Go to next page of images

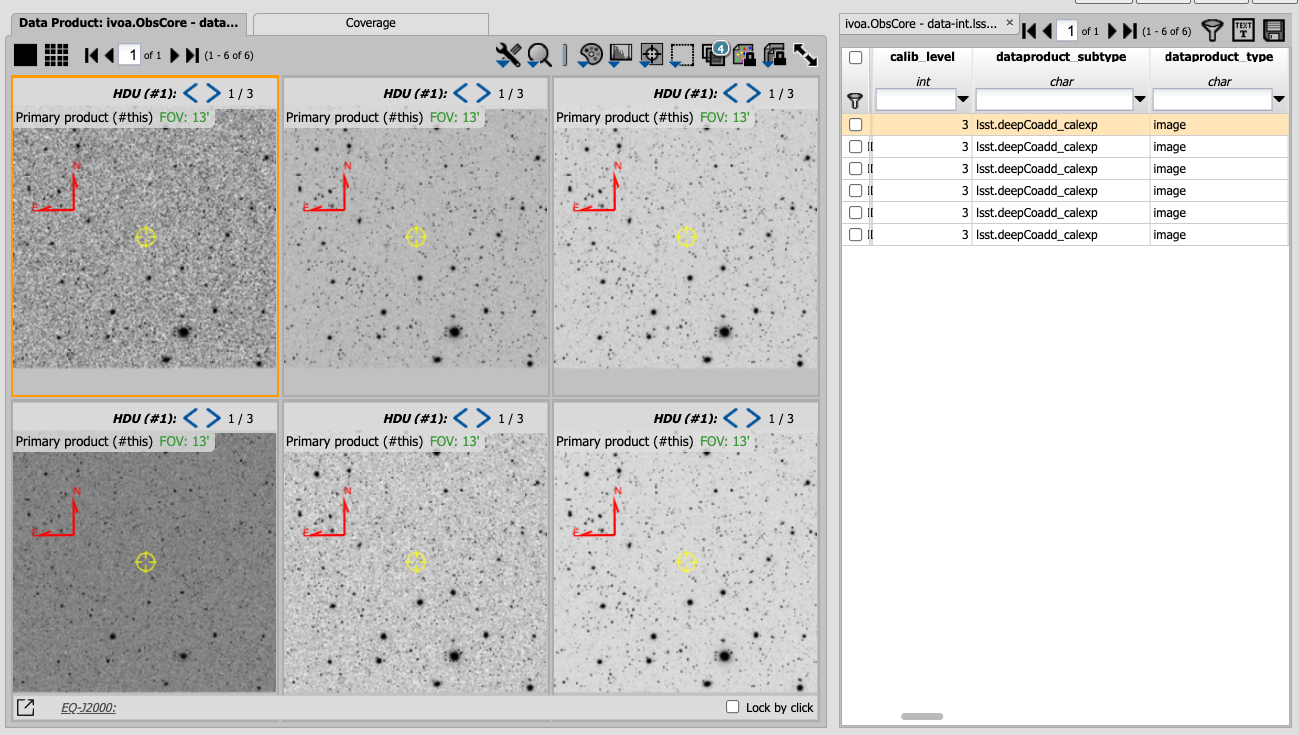pos(174,55)
